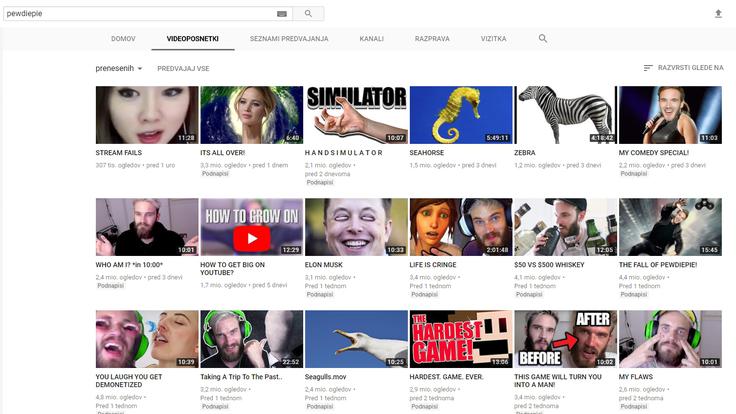Open the RAZPRAVA tab
Image resolution: width=736 pixels, height=414 pixels.
(432, 39)
